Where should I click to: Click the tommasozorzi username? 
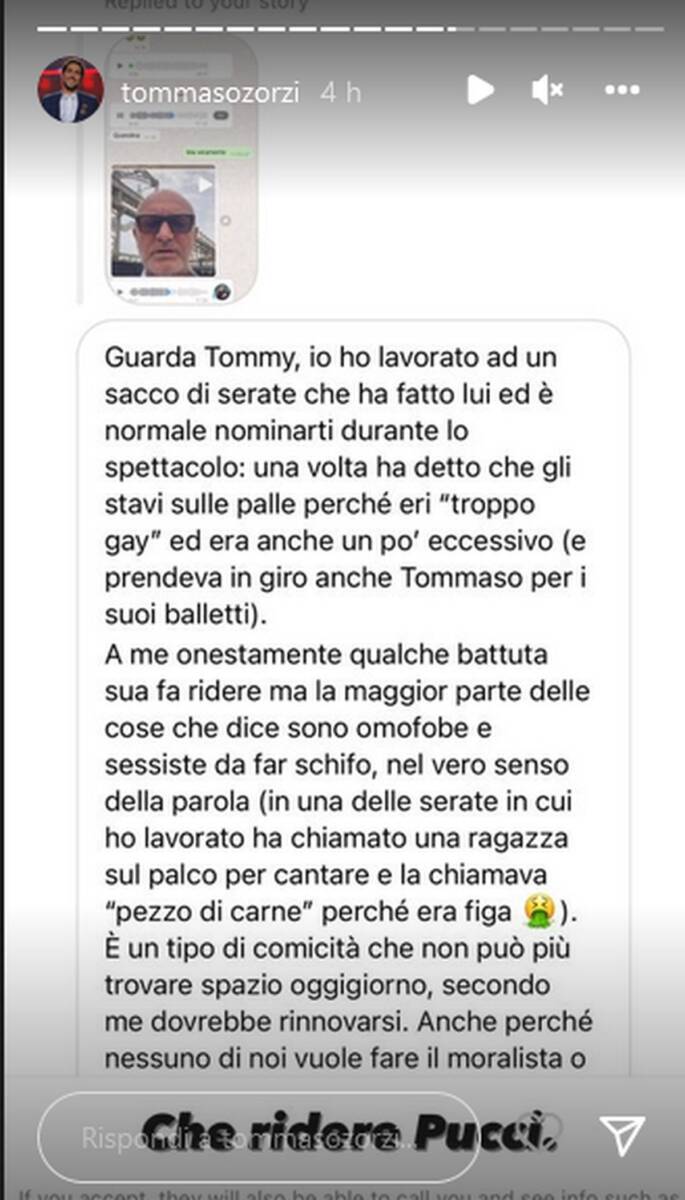[209, 91]
